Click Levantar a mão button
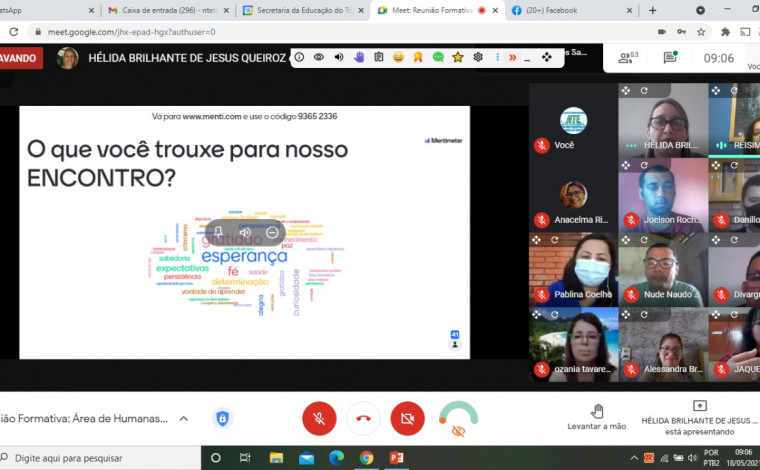The width and height of the screenshot is (760, 470). [596, 417]
